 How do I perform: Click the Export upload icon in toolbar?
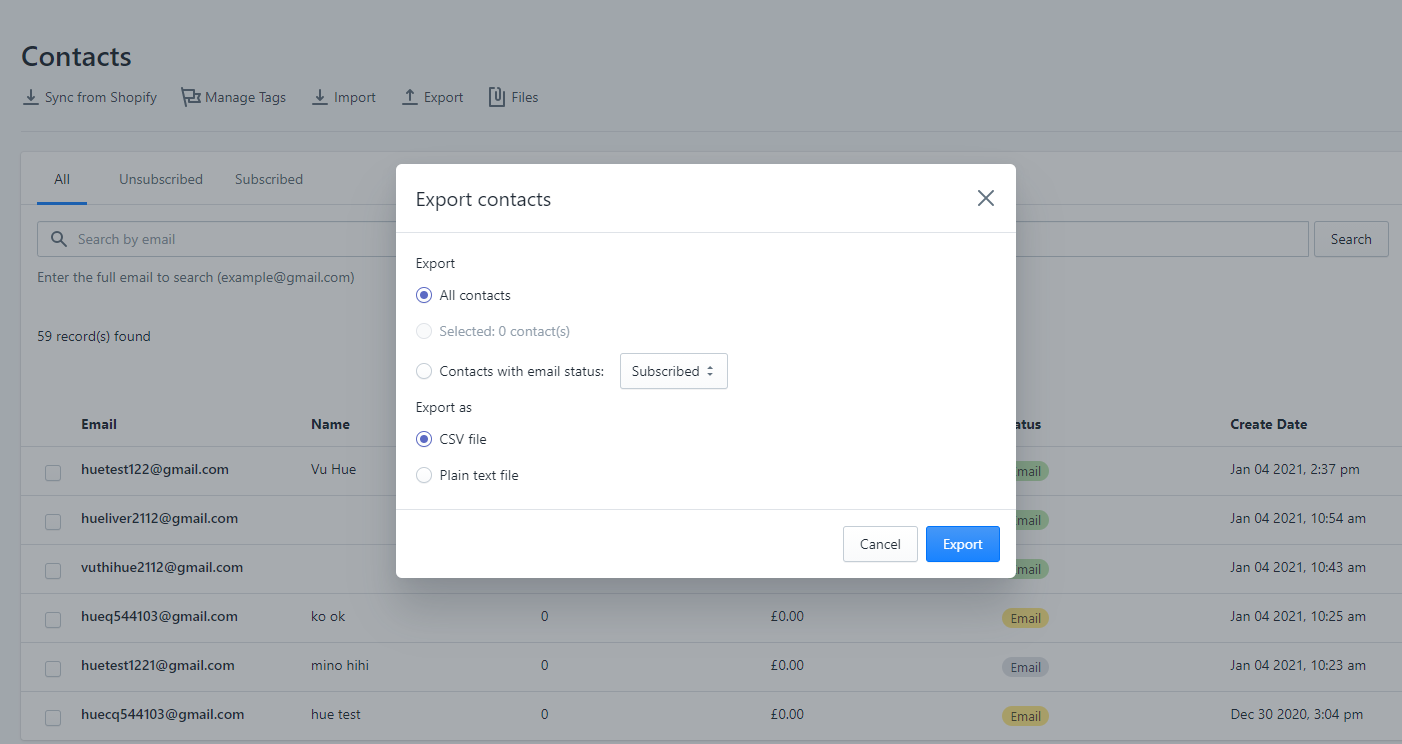click(410, 97)
